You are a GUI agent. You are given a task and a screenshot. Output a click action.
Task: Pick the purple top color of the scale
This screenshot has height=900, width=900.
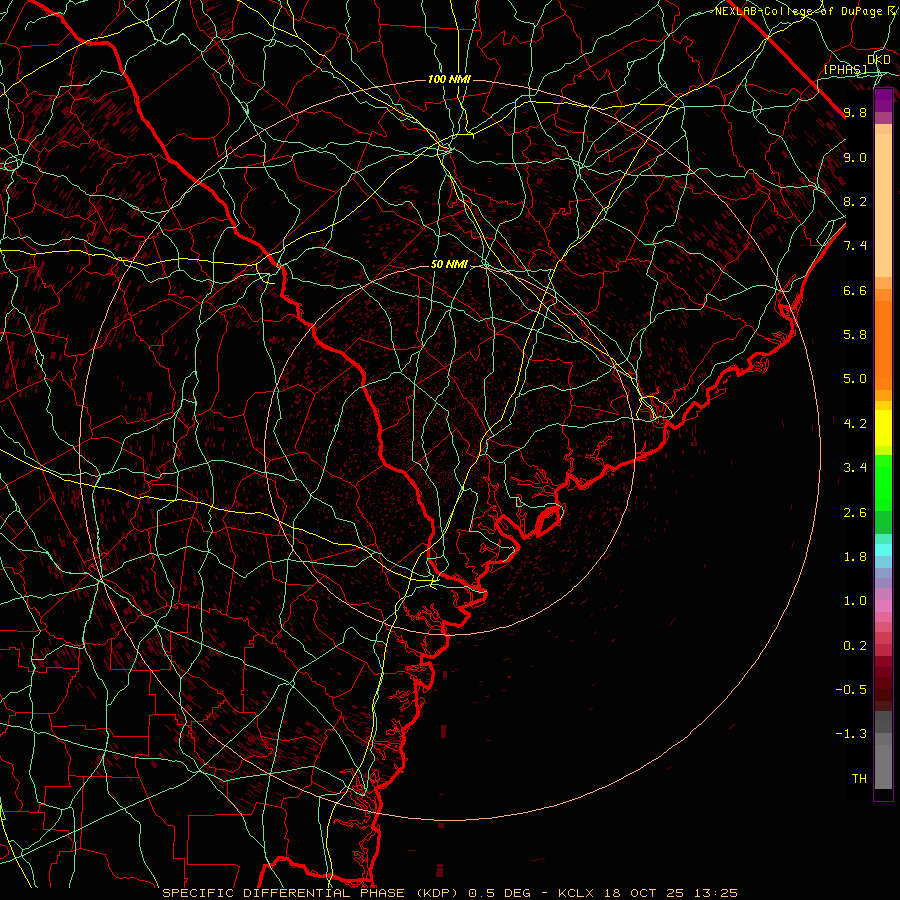[x=883, y=100]
